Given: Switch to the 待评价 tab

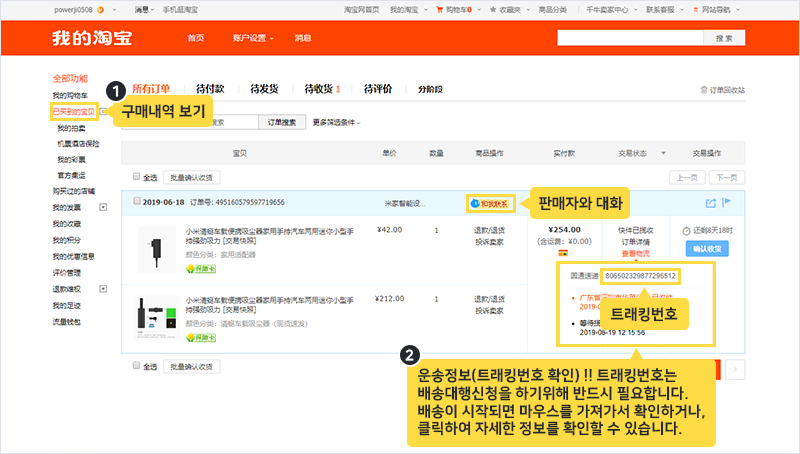Looking at the screenshot, I should (378, 89).
